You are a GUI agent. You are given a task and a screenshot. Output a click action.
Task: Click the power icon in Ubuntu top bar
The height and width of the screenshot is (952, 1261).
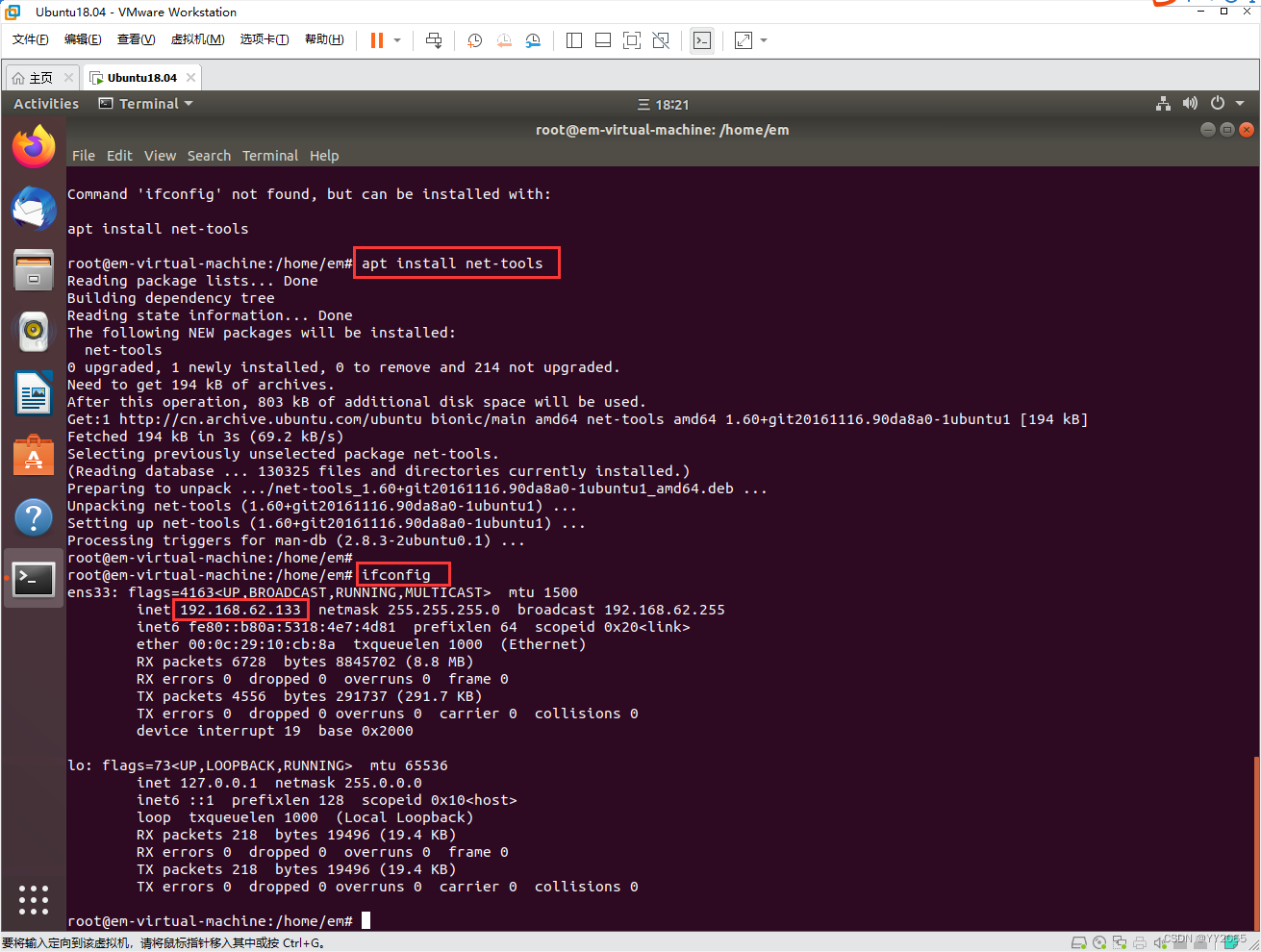click(x=1218, y=104)
